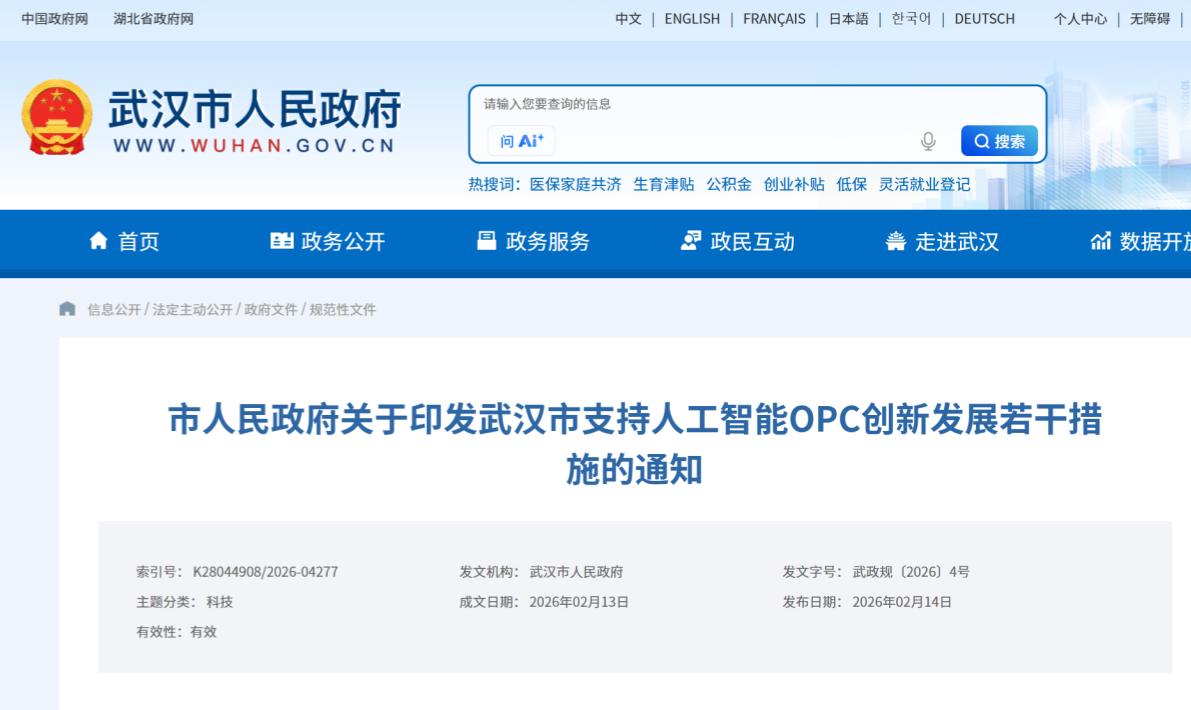The image size is (1191, 710).
Task: Go to 规范性文件 breadcrumb link
Action: pyautogui.click(x=342, y=310)
